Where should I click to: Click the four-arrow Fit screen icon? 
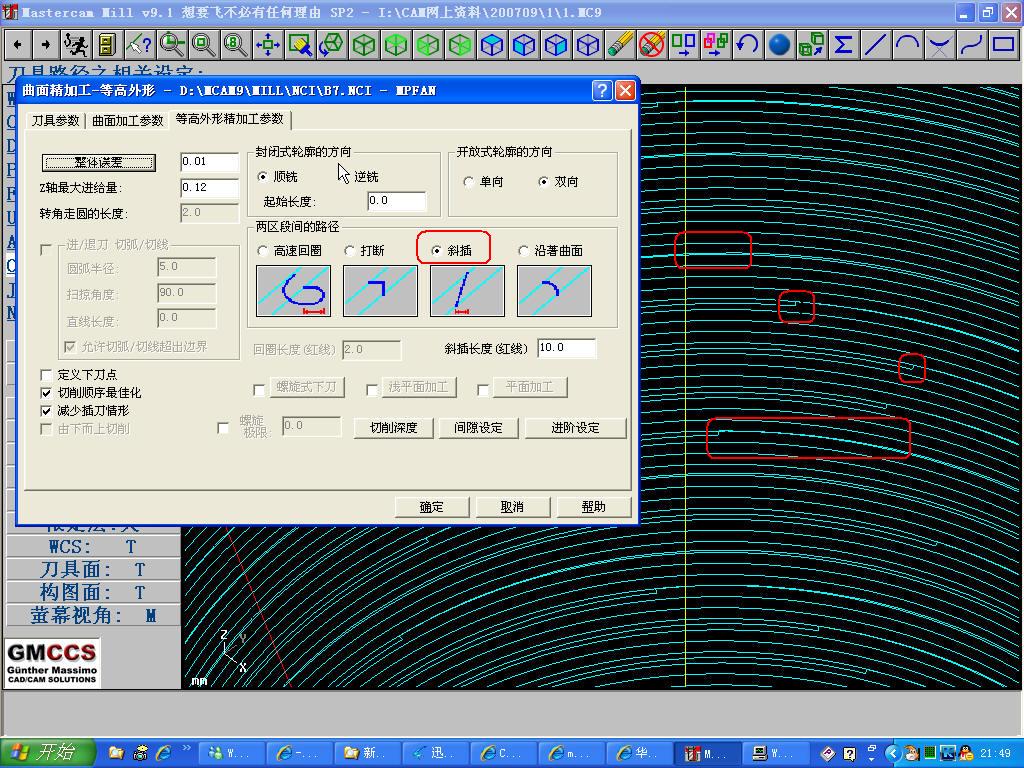click(x=268, y=44)
